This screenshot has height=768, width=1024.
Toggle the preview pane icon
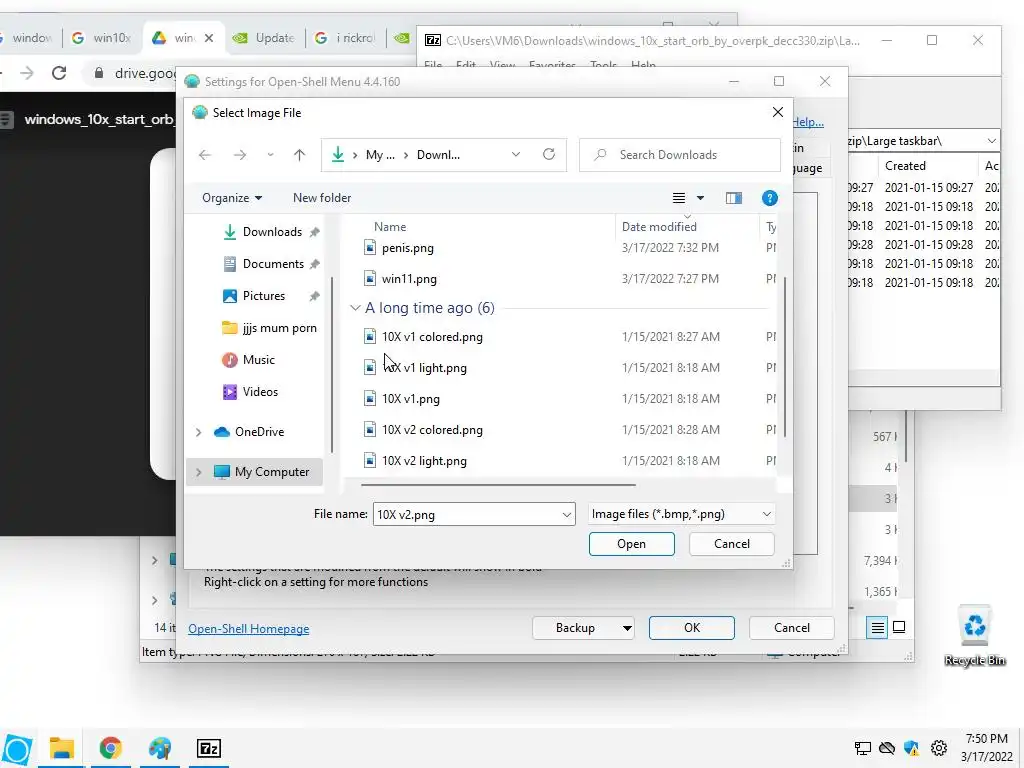click(733, 198)
